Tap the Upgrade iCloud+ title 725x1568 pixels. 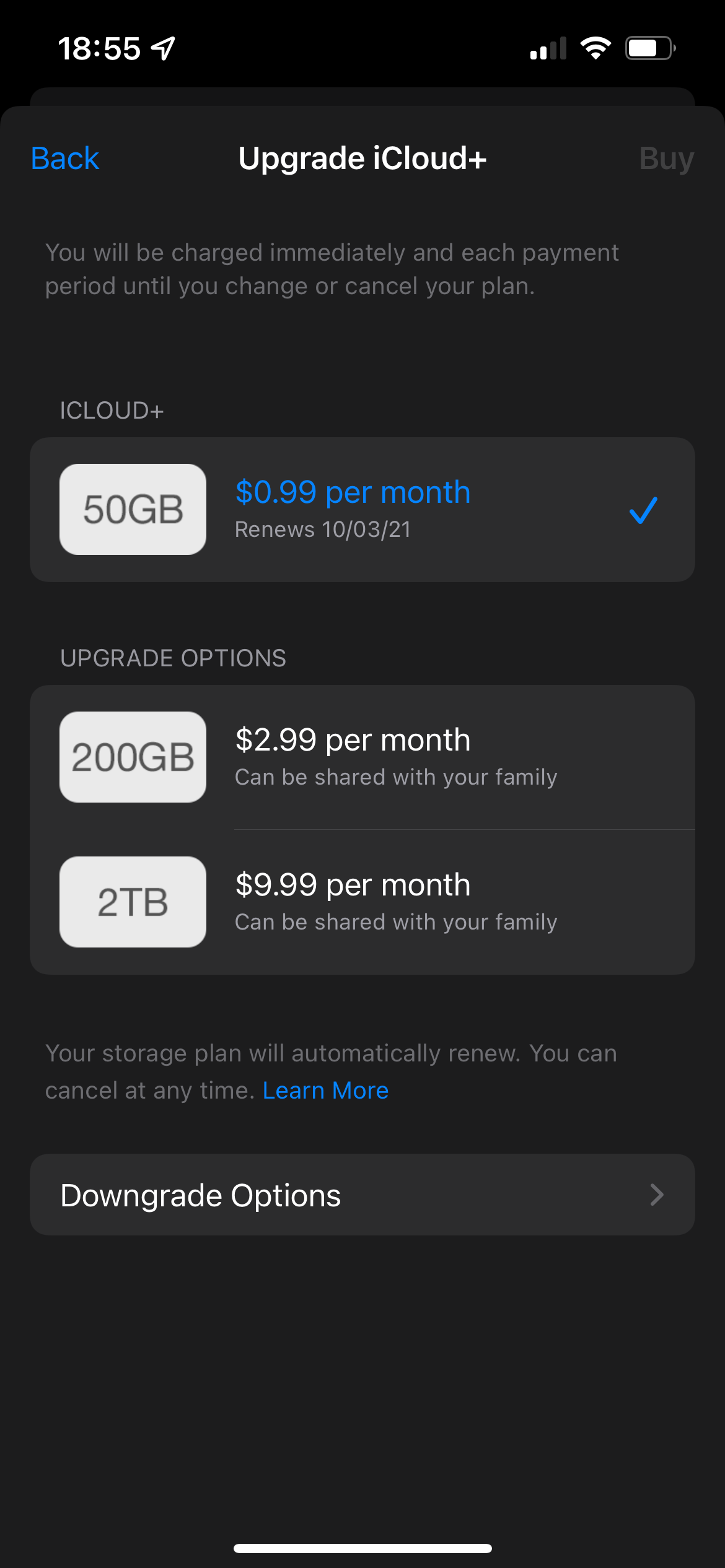(x=362, y=158)
